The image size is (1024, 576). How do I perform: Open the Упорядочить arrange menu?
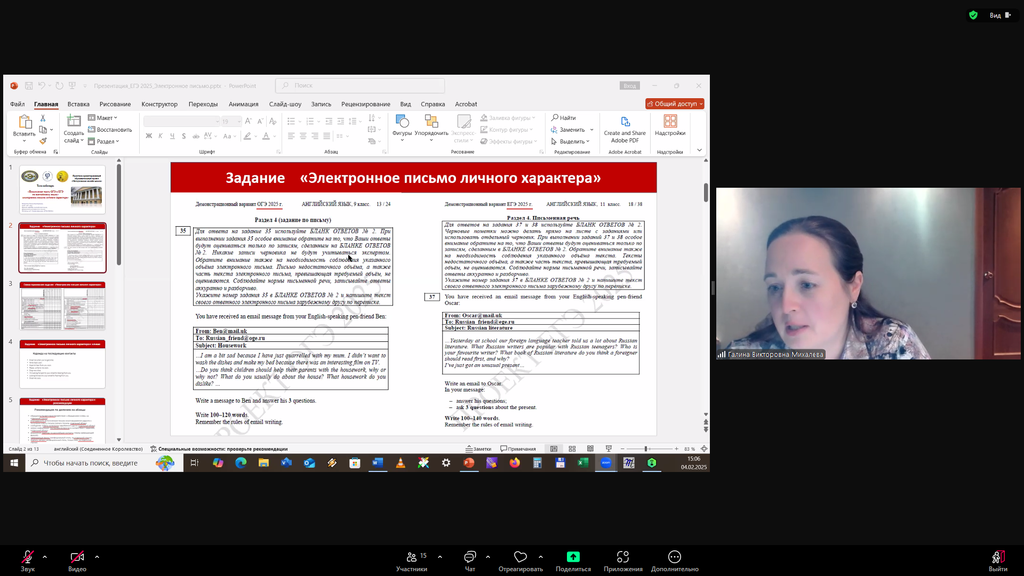(431, 127)
